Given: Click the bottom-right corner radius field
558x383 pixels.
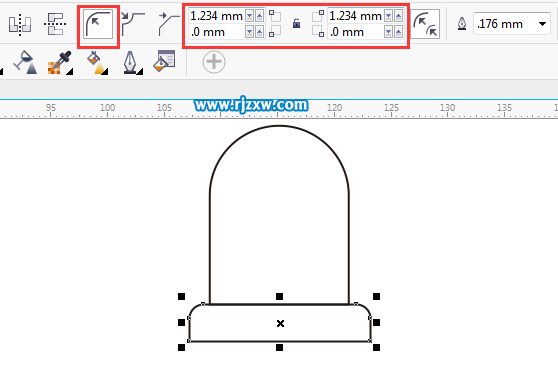Looking at the screenshot, I should pos(356,32).
